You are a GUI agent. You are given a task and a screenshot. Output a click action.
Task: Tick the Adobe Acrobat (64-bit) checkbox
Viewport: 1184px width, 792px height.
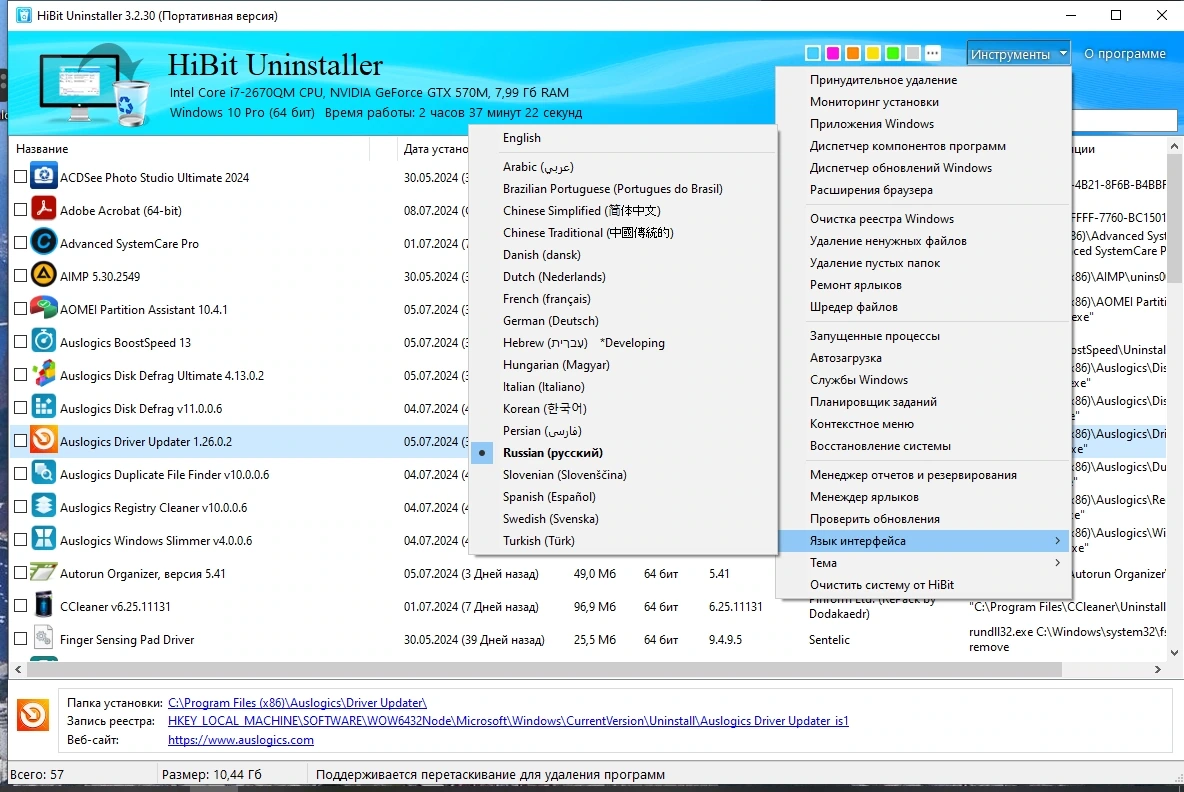21,210
